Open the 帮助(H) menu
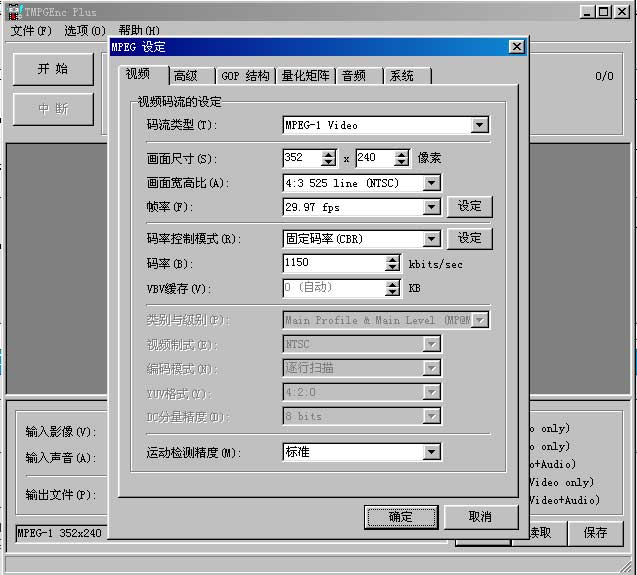The width and height of the screenshot is (637, 575). point(139,30)
